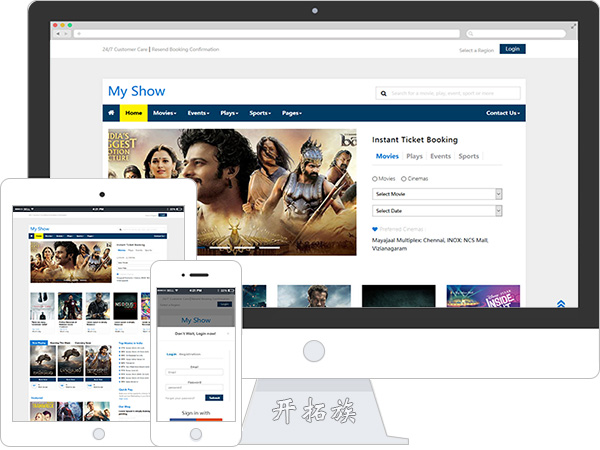Click Mayajaal Multiplex cinemas text
600x450 pixels.
pos(430,244)
